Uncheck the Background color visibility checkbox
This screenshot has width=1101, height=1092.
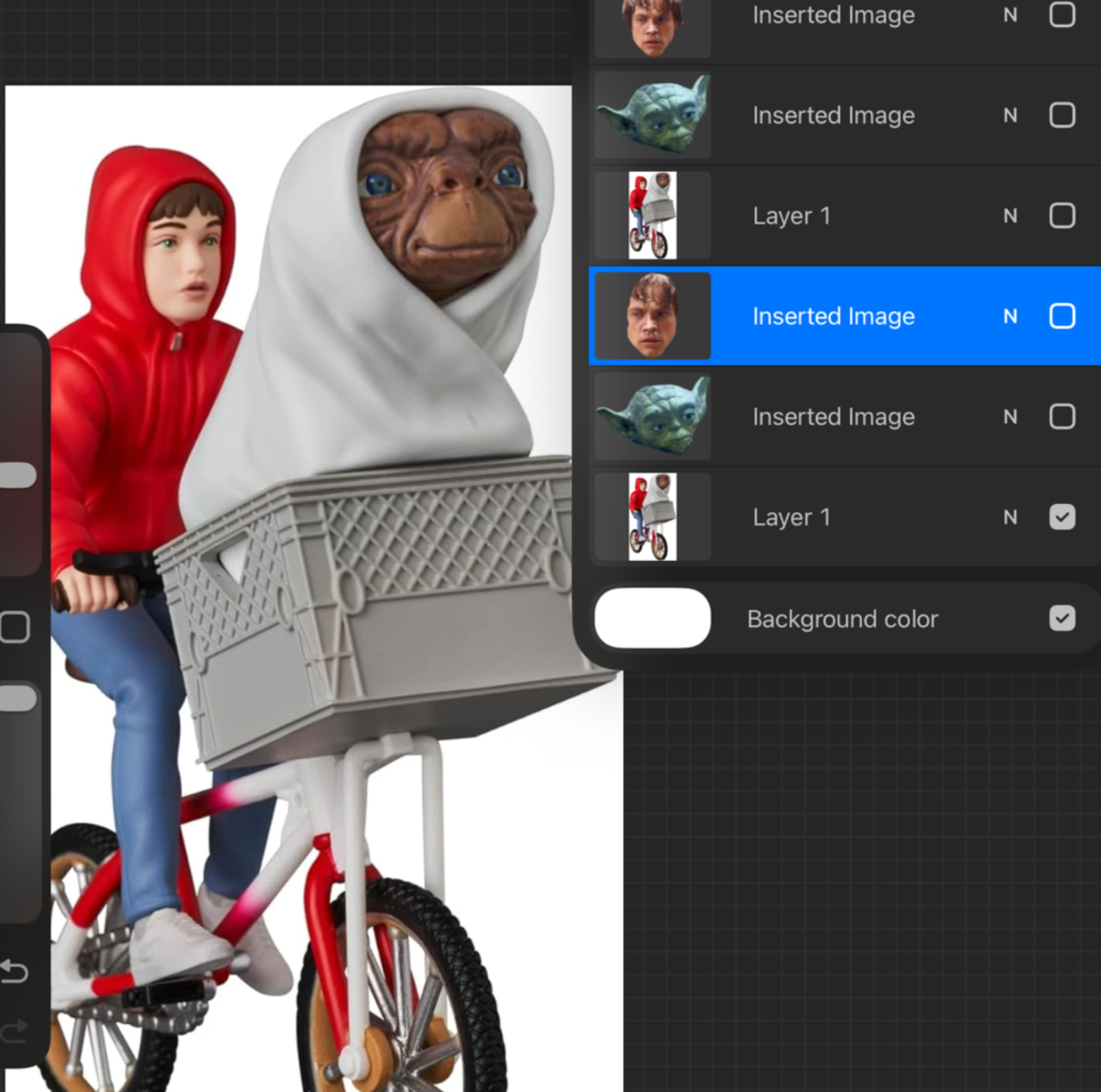click(x=1062, y=618)
